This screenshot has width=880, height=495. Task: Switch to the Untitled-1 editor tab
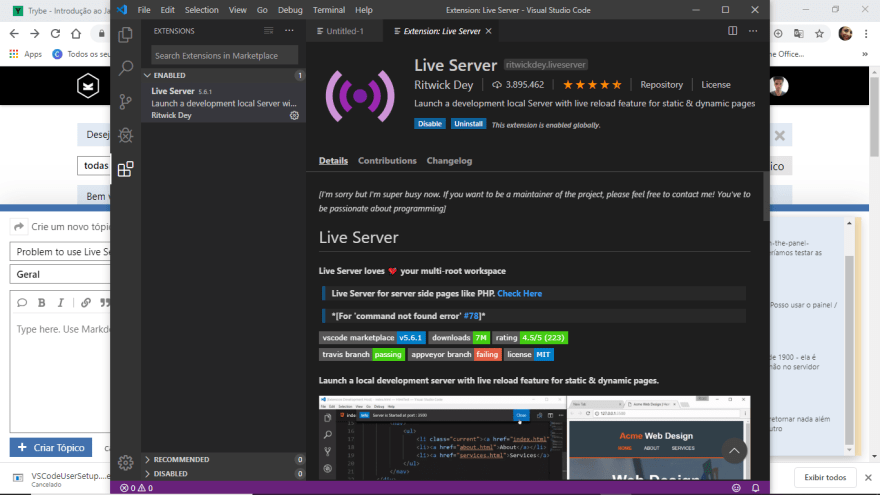click(345, 31)
